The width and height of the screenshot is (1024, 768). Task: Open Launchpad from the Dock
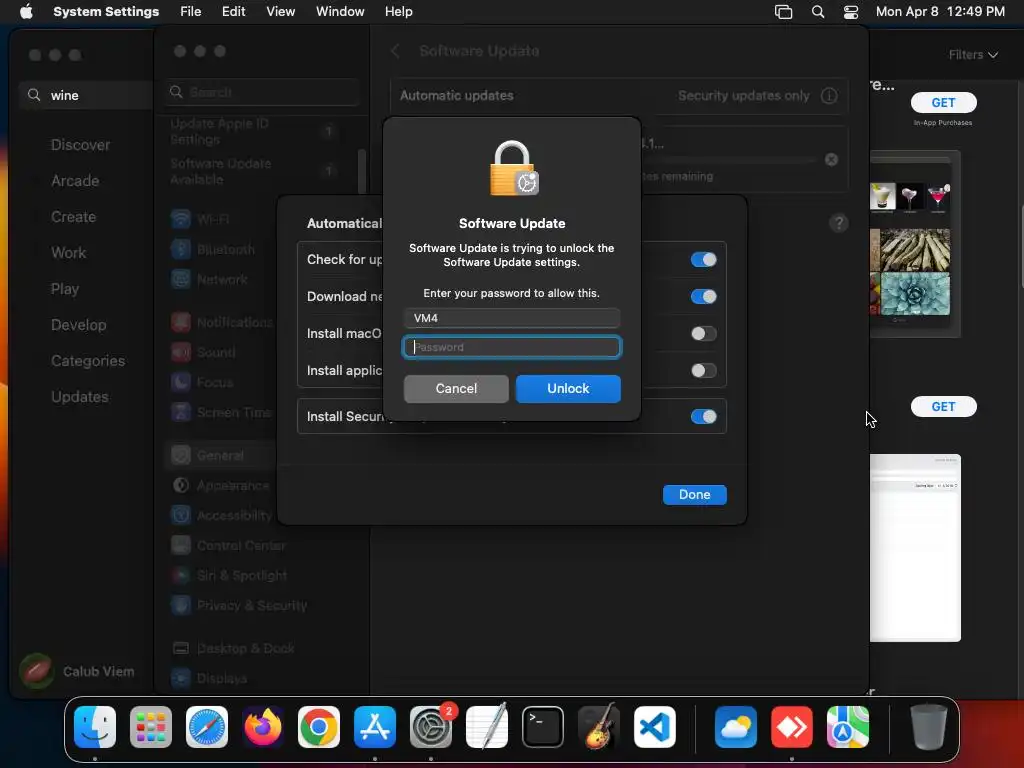(151, 727)
